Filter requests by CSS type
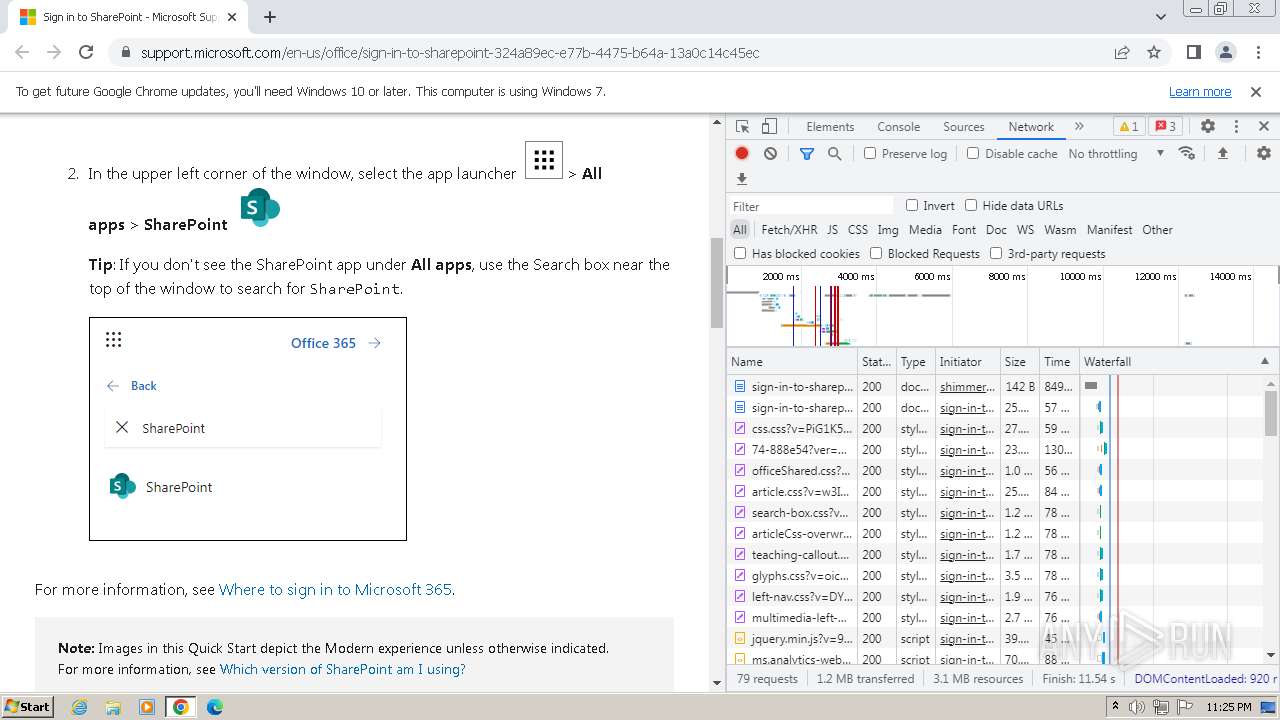The height and width of the screenshot is (720, 1280). click(x=858, y=229)
